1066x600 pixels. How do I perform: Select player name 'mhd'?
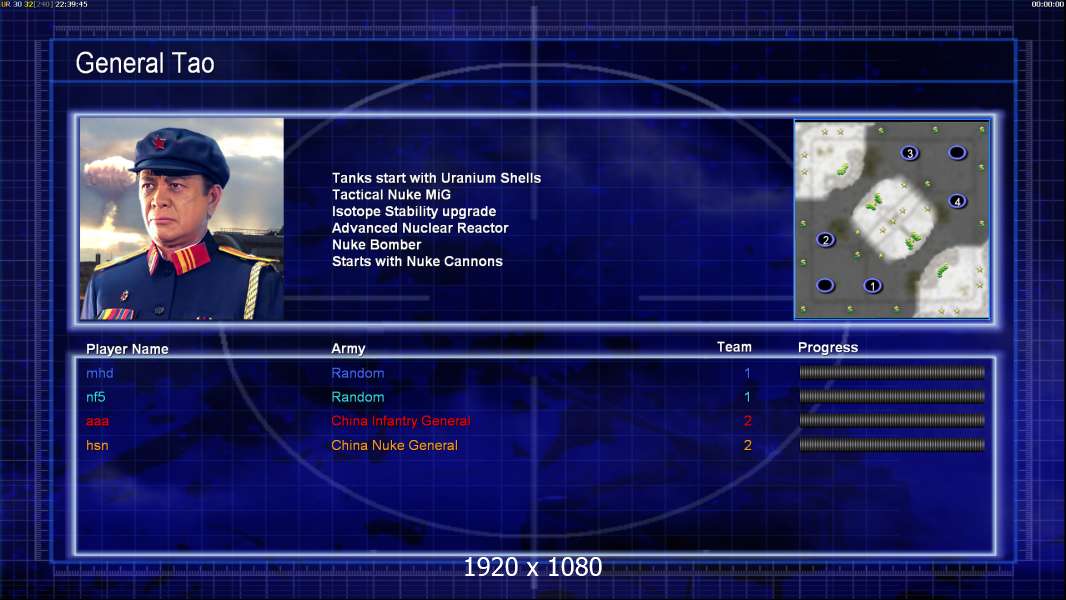pos(99,373)
